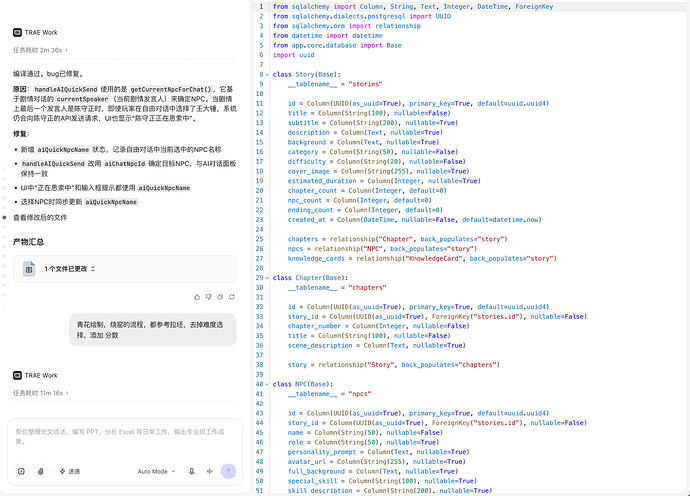This screenshot has width=690, height=496.
Task: Expand the 1个文件已更改 file list
Action: (x=70, y=268)
